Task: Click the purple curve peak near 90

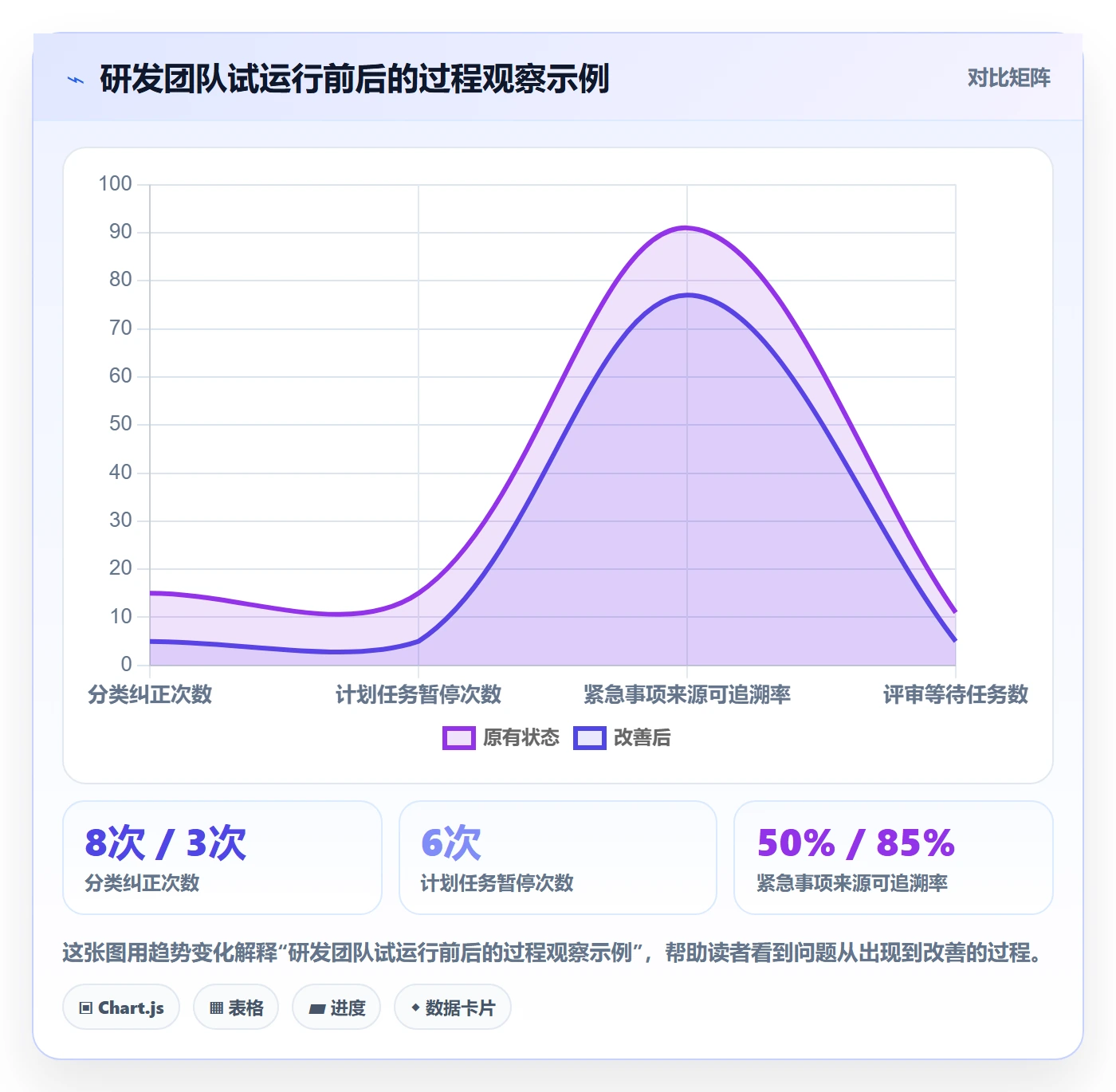Action: [686, 228]
